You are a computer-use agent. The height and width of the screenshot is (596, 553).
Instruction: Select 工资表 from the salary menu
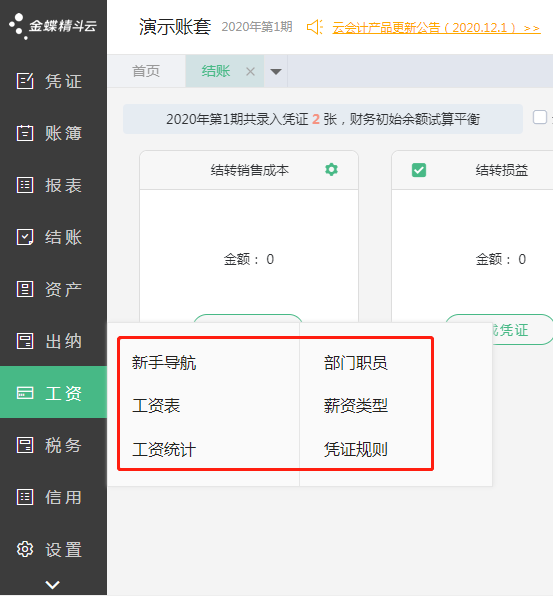tap(156, 406)
